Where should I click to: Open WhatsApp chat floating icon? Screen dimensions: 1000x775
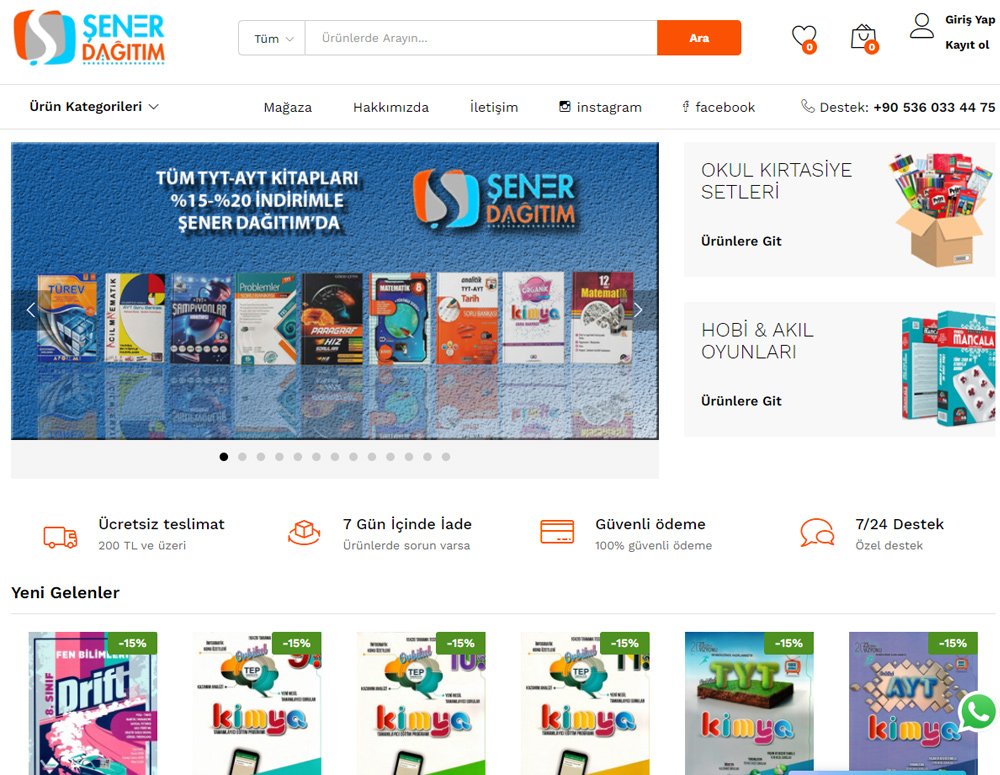coord(978,712)
